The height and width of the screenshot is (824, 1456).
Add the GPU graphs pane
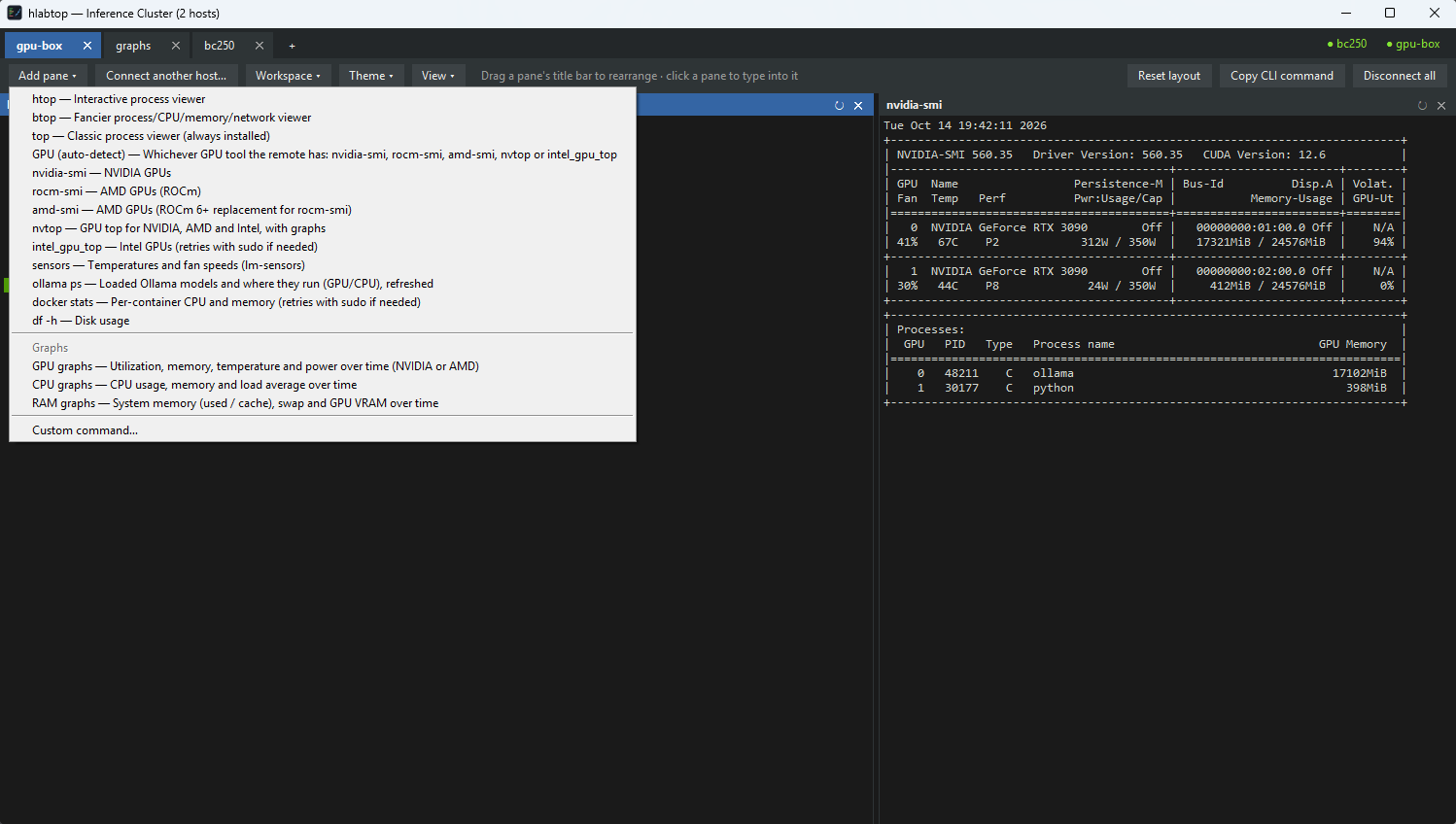tap(323, 366)
